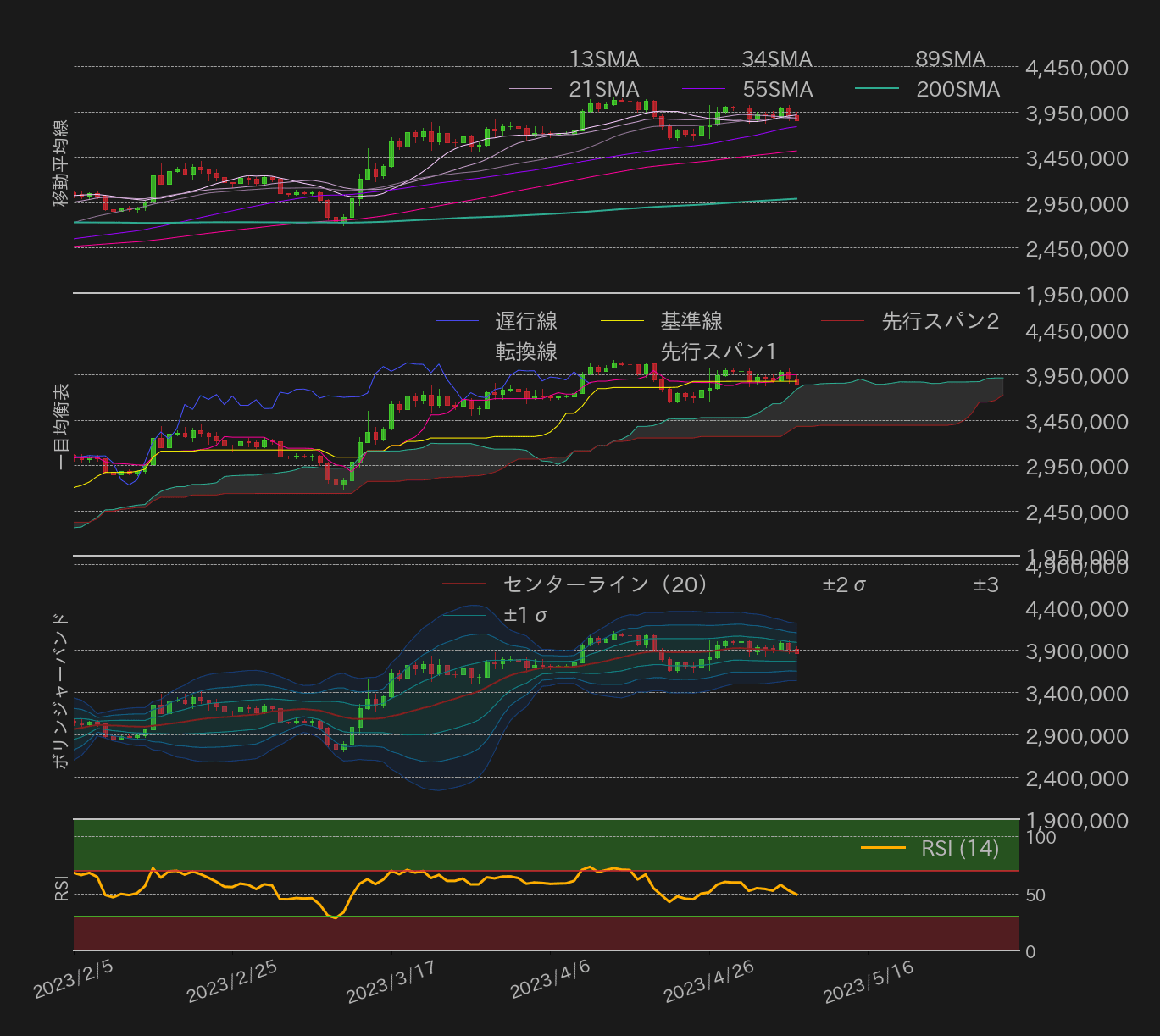The height and width of the screenshot is (1036, 1160).
Task: Click the 先行スパン2 red legend marker
Action: coord(843,320)
